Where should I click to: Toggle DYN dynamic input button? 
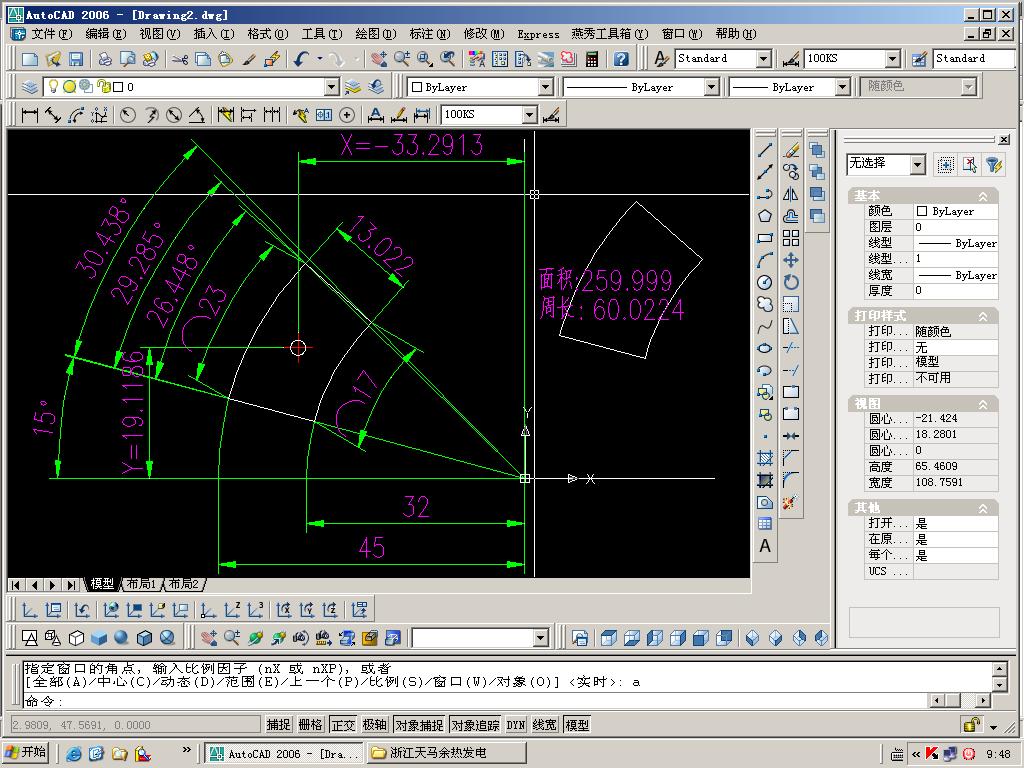click(516, 725)
